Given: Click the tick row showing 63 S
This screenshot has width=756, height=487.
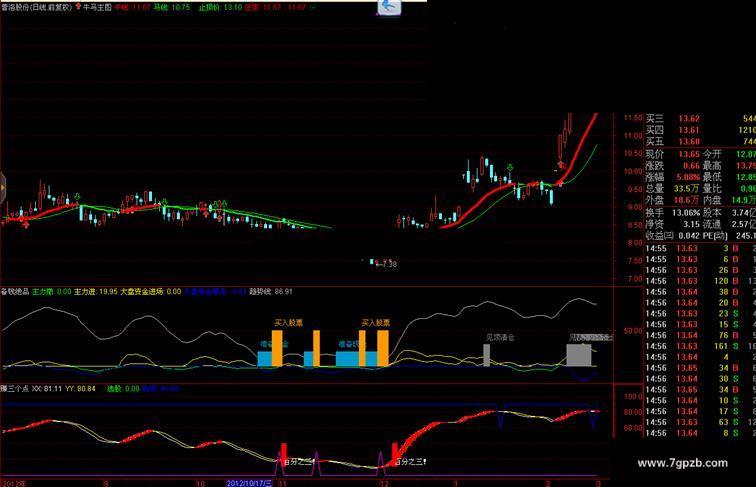Looking at the screenshot, I should tap(701, 422).
